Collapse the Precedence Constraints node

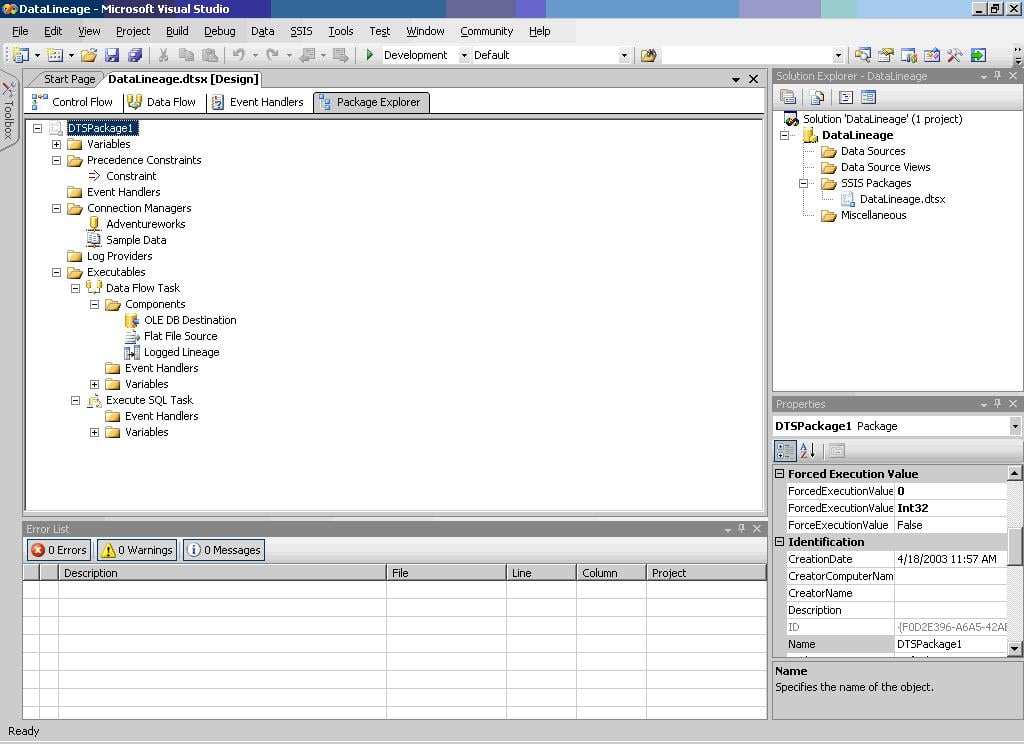coord(56,160)
